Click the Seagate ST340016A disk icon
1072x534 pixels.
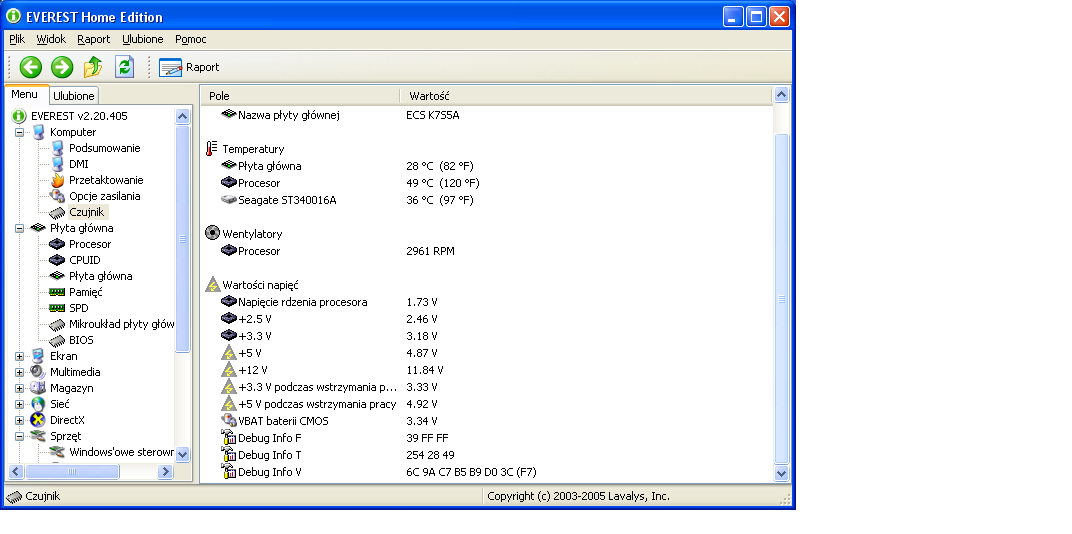point(229,200)
